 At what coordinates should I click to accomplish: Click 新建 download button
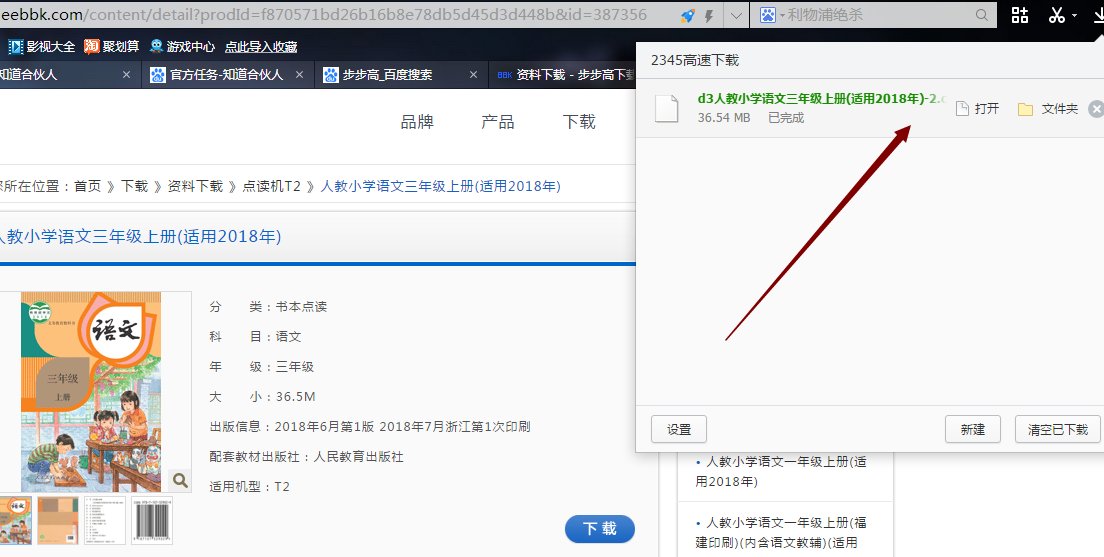[x=972, y=429]
